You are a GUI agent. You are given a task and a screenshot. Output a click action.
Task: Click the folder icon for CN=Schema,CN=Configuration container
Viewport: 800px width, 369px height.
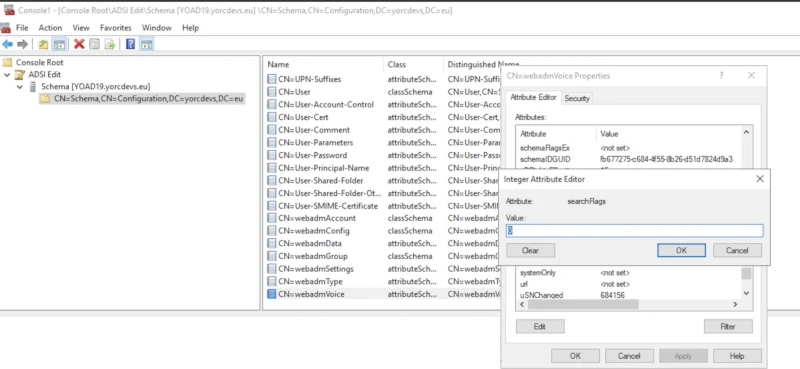(45, 99)
